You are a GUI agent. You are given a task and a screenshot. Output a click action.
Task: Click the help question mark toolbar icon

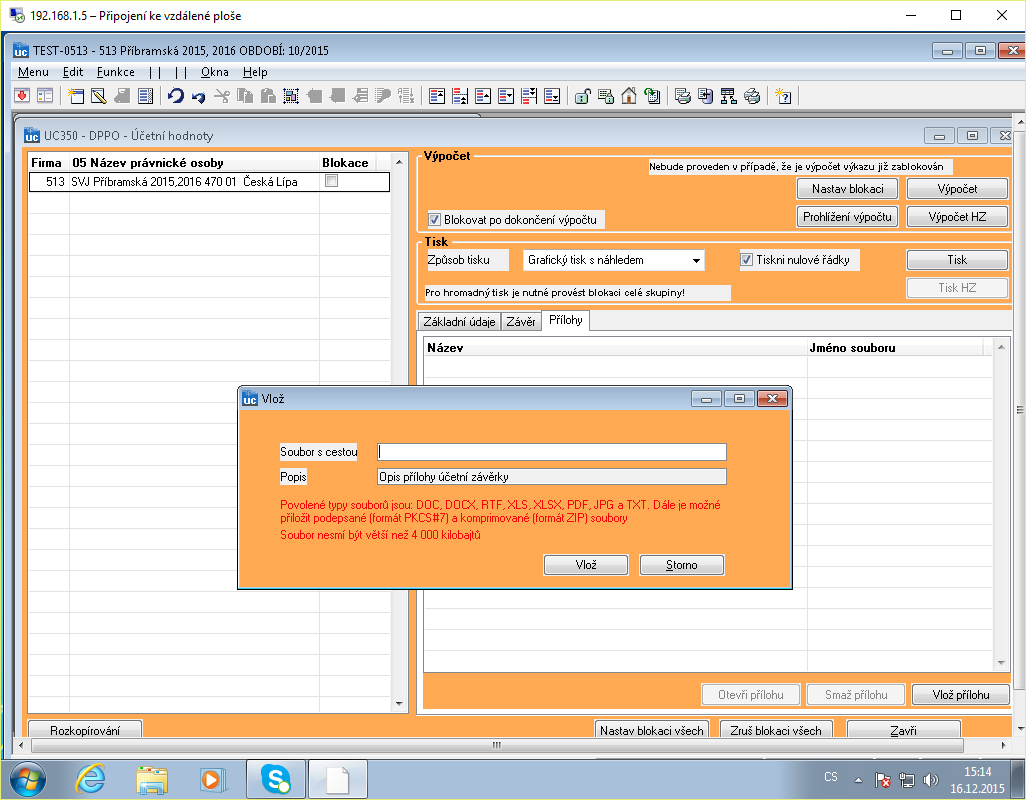click(x=783, y=96)
